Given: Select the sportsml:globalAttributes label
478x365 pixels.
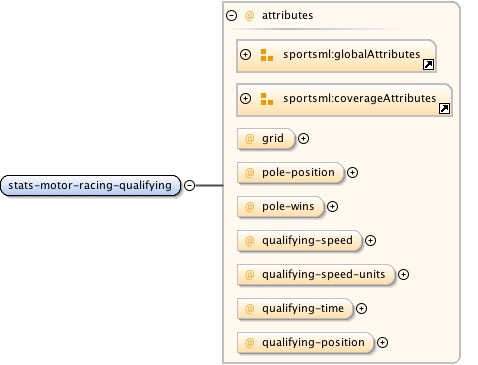Looking at the screenshot, I should pos(352,54).
